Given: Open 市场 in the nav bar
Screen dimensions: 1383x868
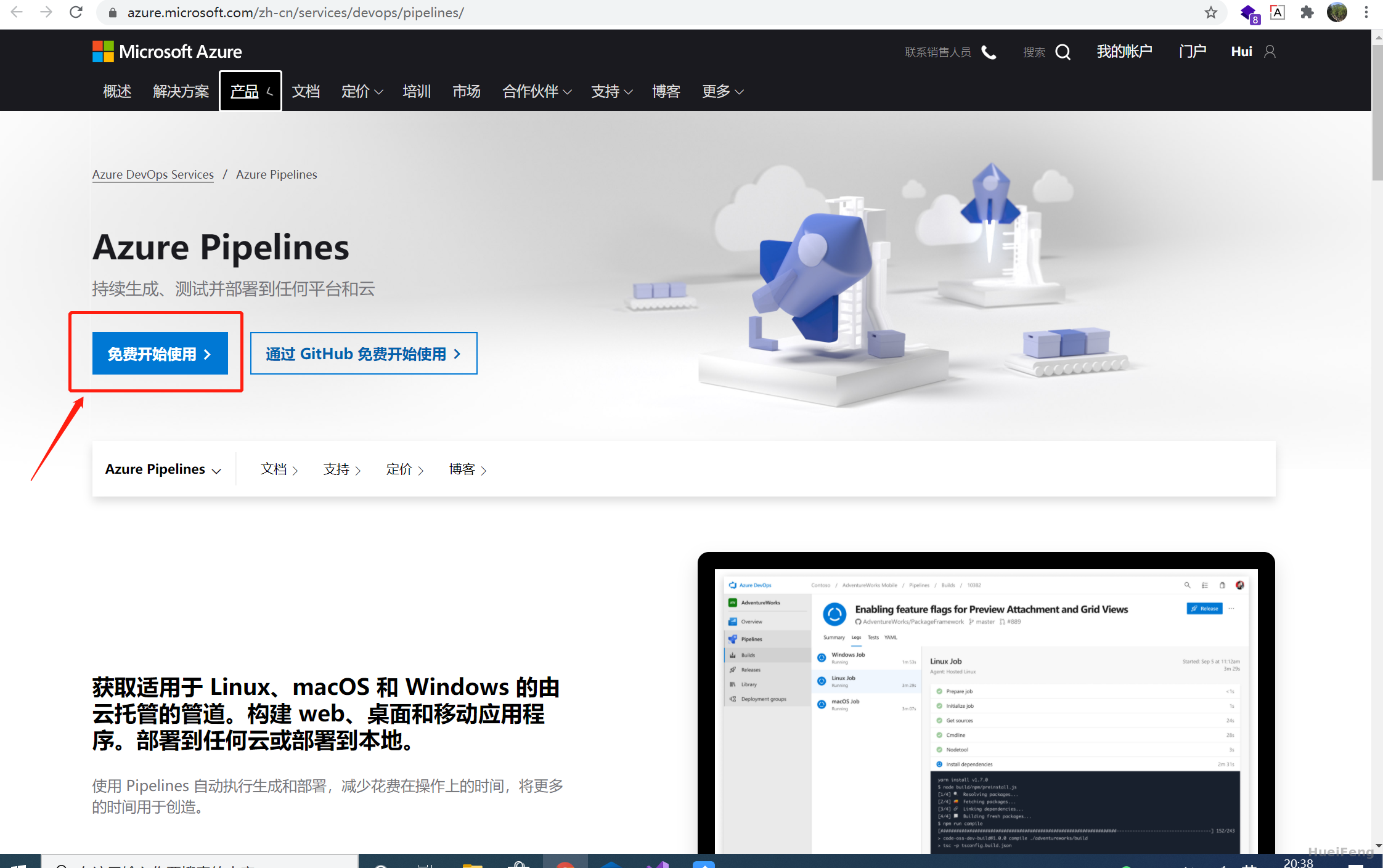Looking at the screenshot, I should click(467, 91).
